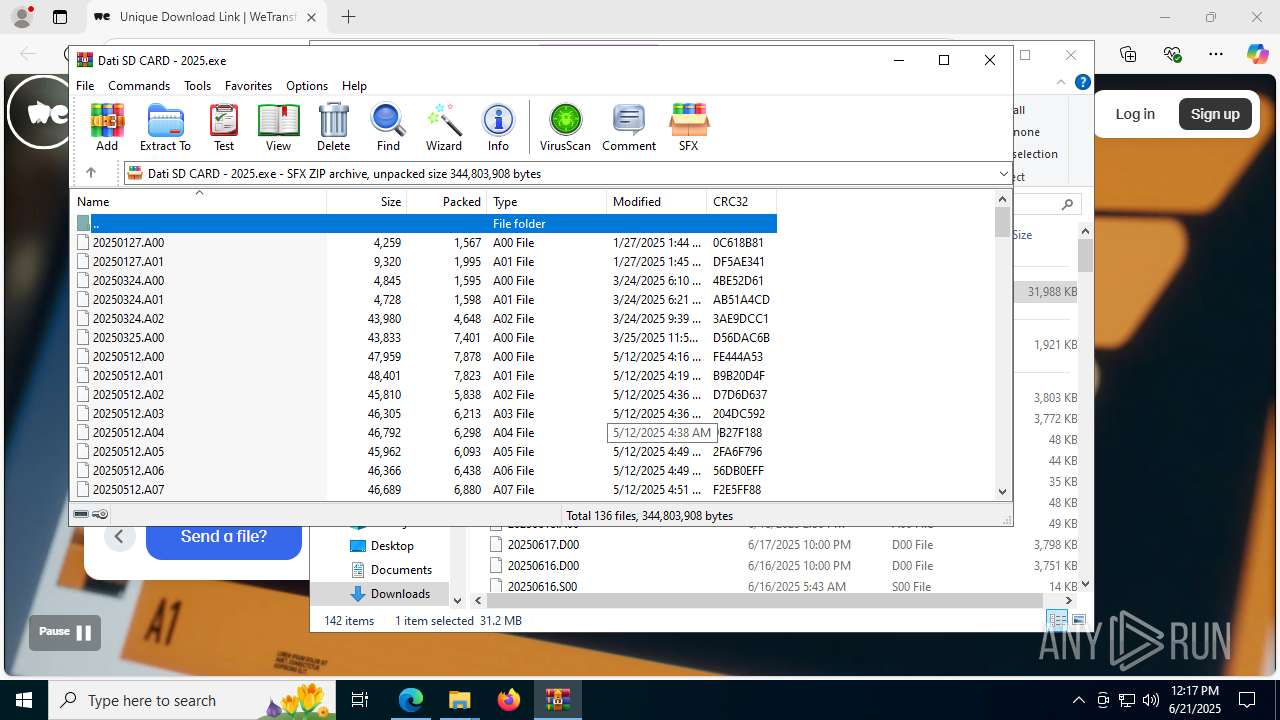This screenshot has height=720, width=1280.
Task: Click the Explorer help question mark icon
Action: coord(1082,82)
